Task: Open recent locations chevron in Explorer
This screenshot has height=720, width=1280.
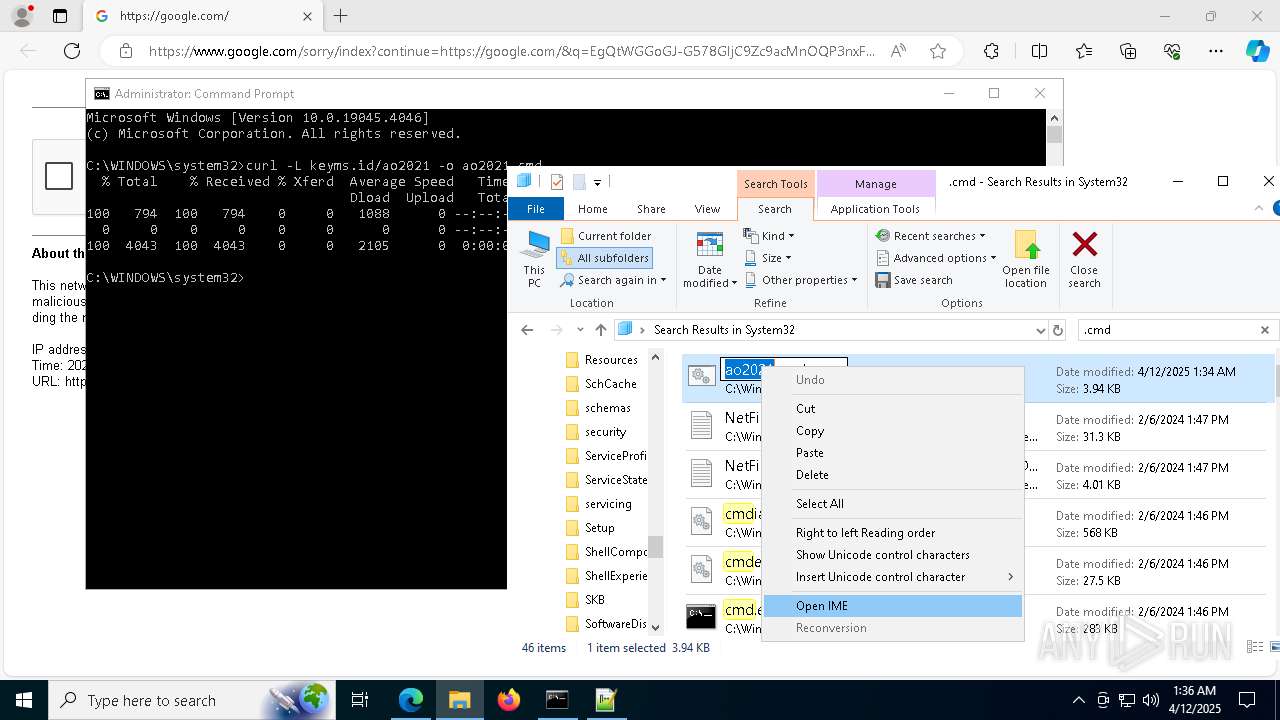Action: (x=580, y=330)
